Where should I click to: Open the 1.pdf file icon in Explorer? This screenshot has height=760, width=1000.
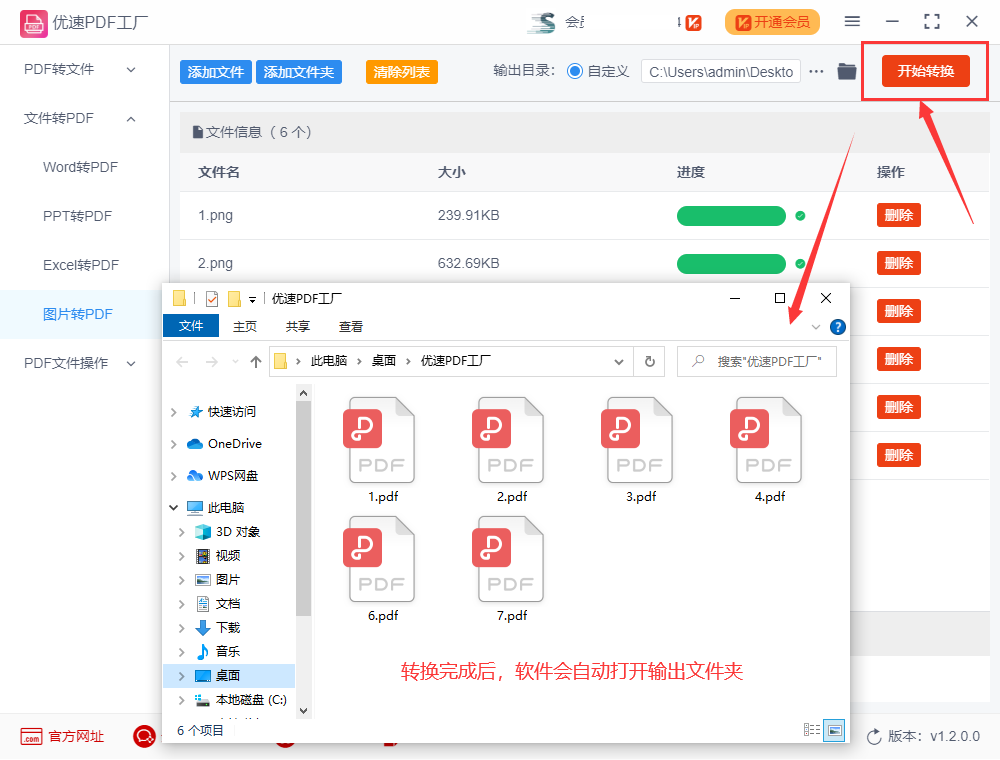coord(380,440)
